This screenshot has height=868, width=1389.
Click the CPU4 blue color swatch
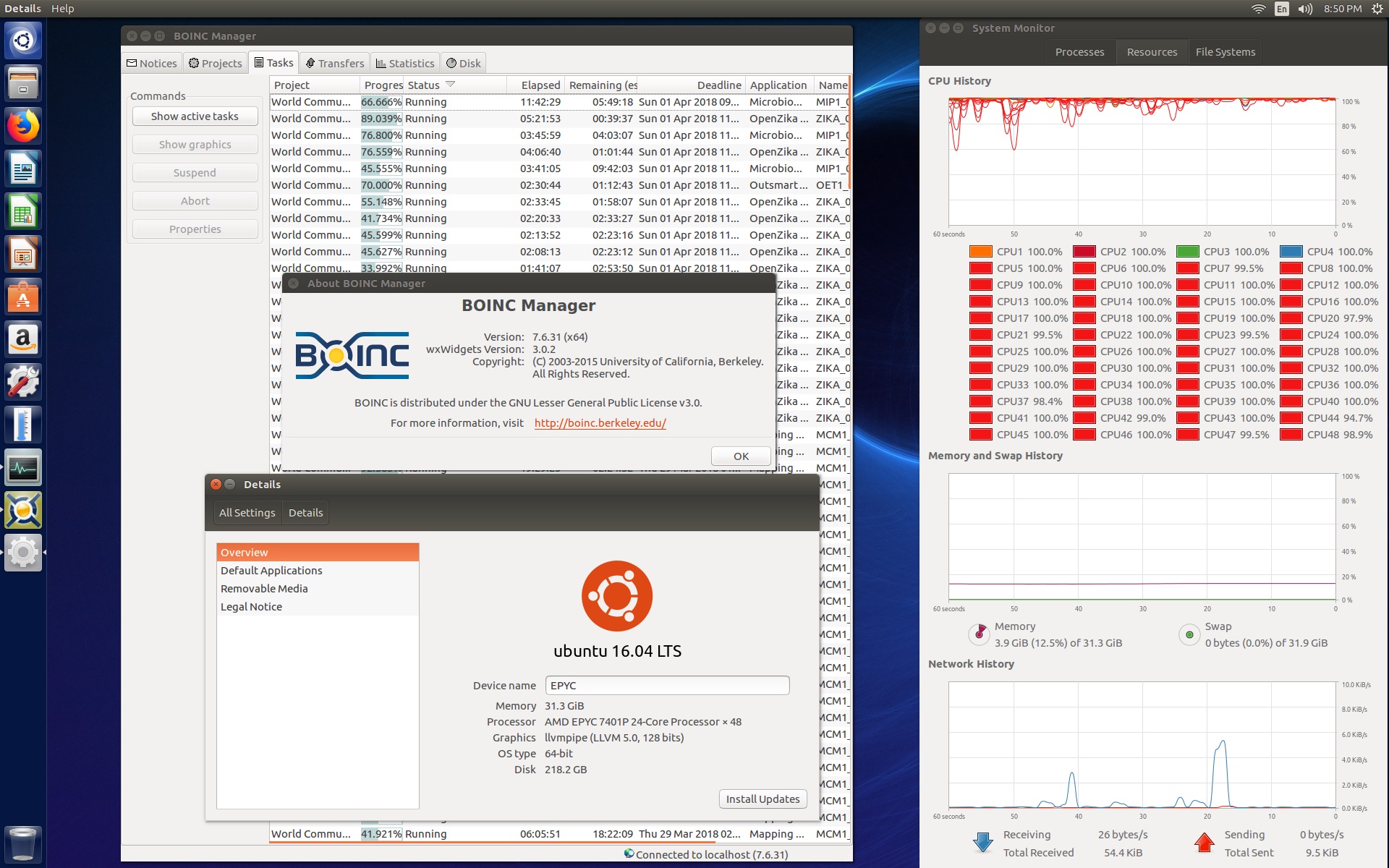pyautogui.click(x=1291, y=252)
